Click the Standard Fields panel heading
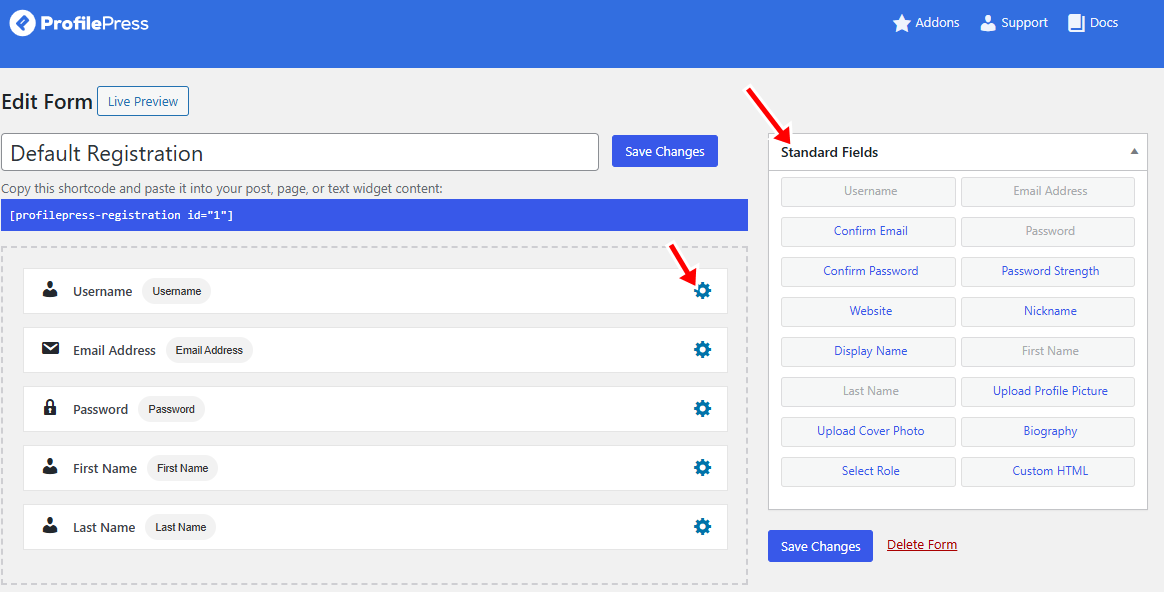This screenshot has height=592, width=1164. [829, 152]
